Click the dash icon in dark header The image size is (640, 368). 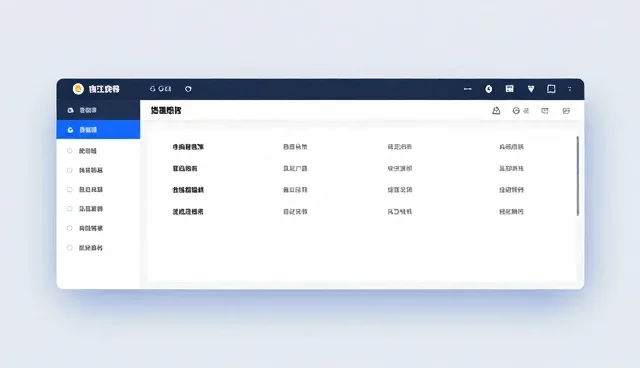pos(468,89)
